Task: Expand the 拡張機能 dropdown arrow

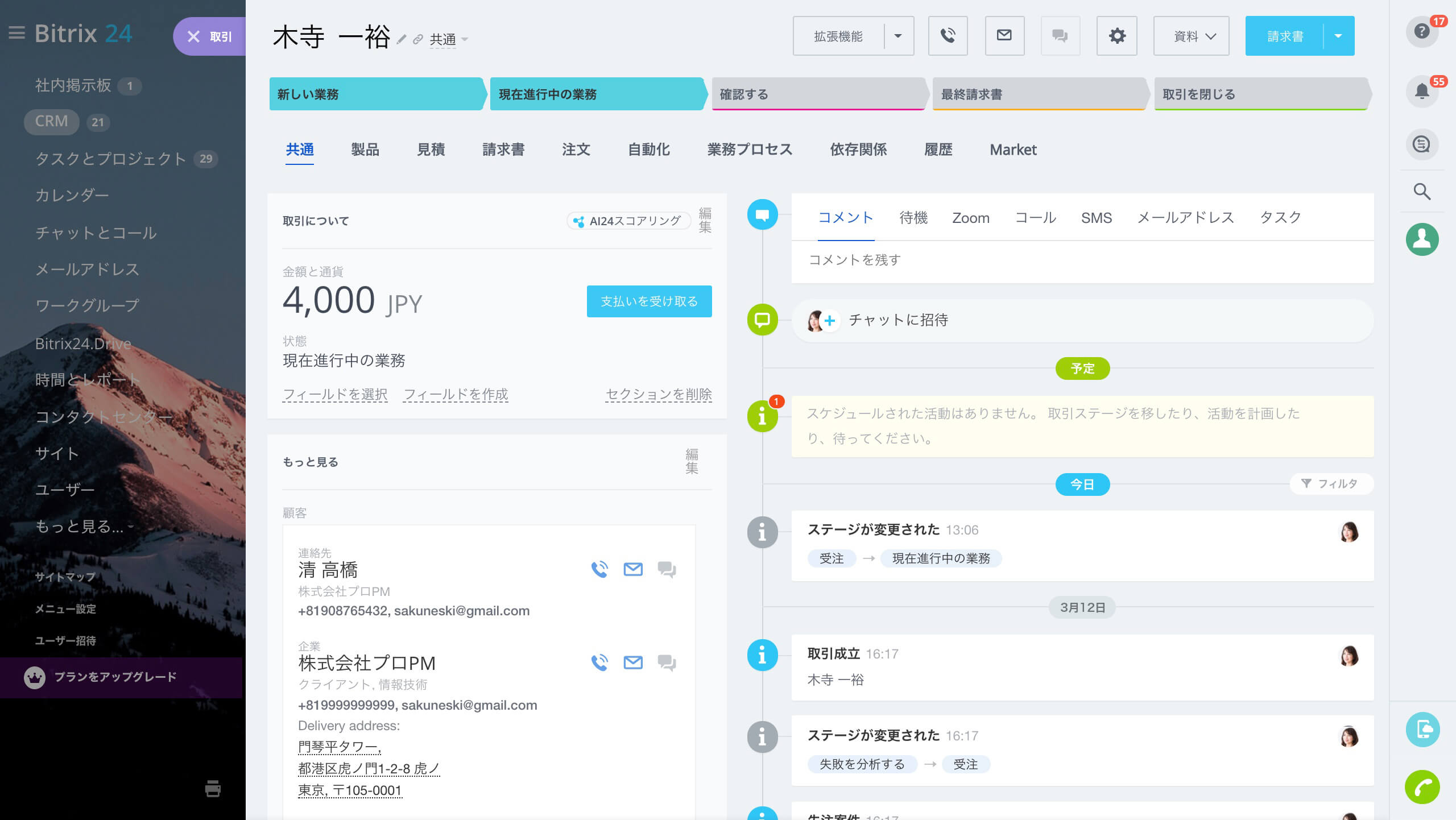Action: point(898,36)
